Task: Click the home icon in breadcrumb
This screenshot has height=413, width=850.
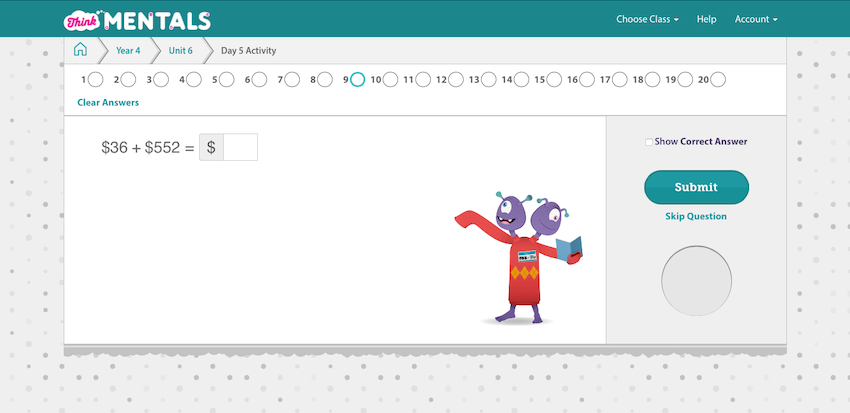Action: tap(80, 50)
